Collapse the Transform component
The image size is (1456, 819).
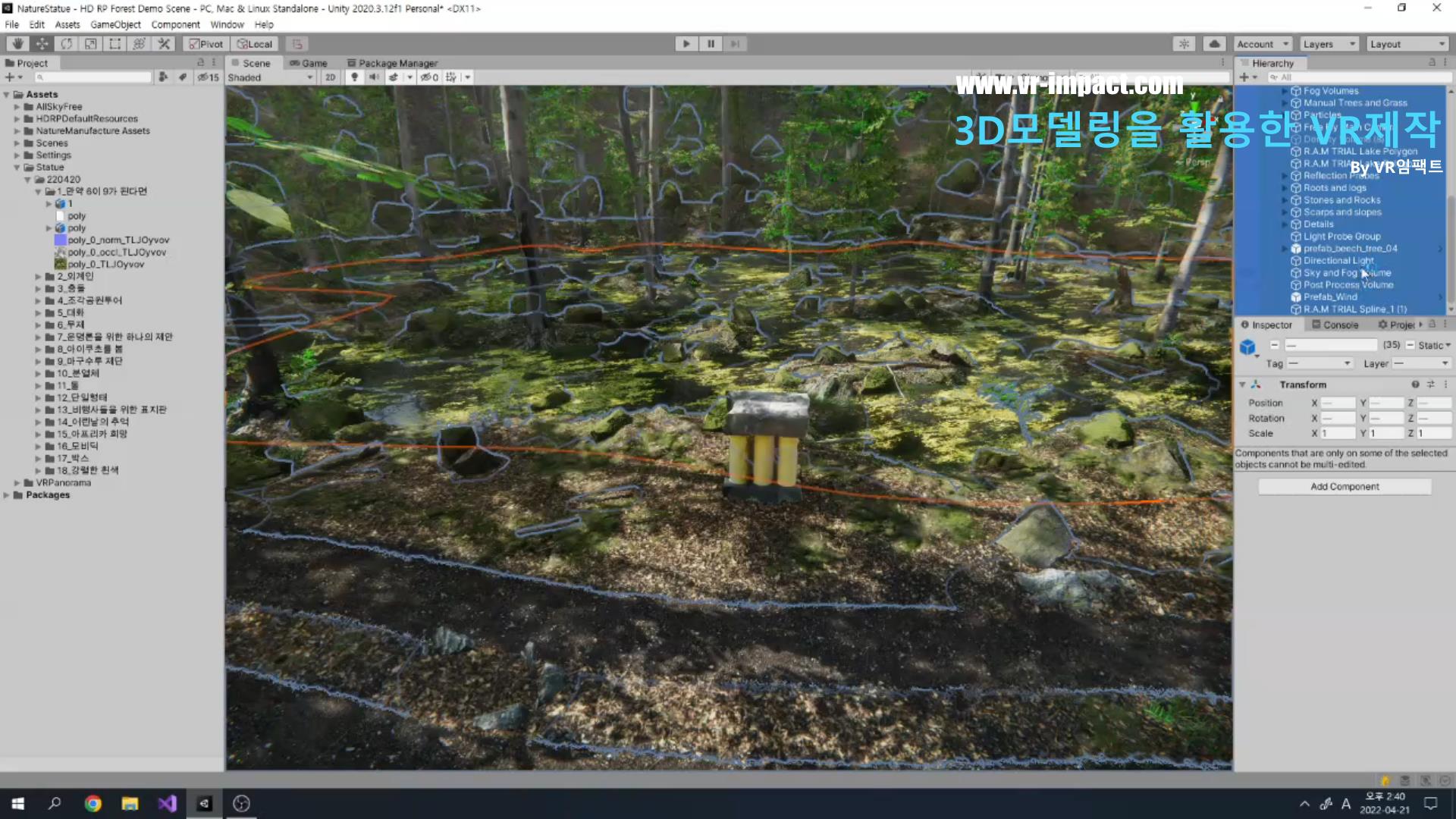(1242, 384)
